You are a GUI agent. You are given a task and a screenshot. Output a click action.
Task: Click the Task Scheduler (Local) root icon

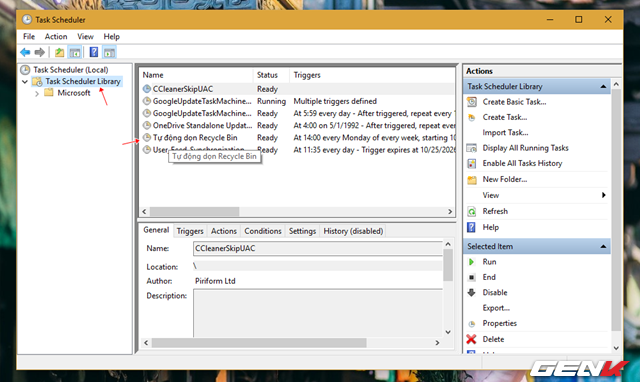pyautogui.click(x=25, y=70)
